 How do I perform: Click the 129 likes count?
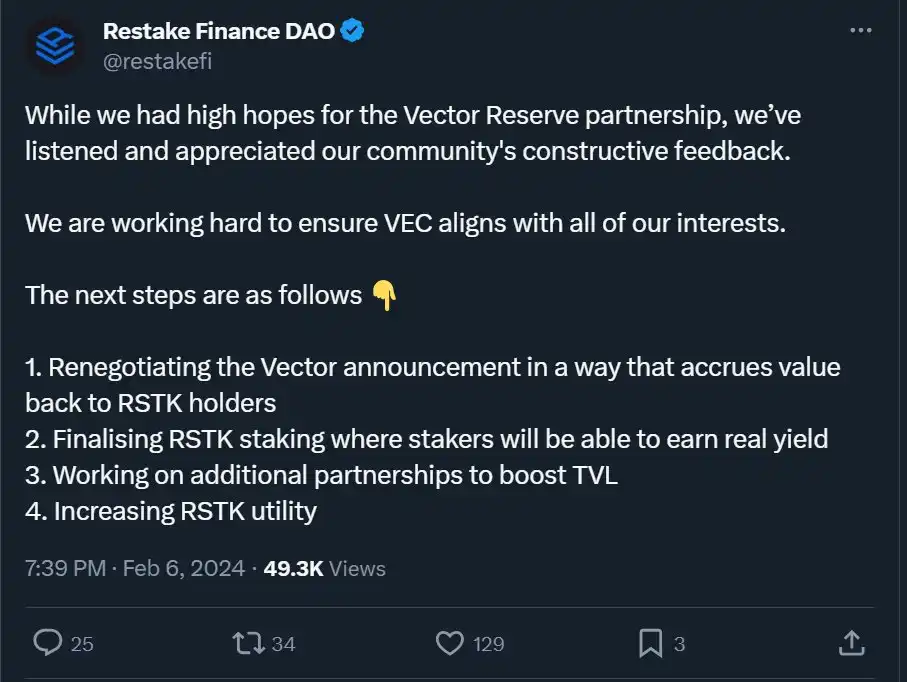coord(488,644)
